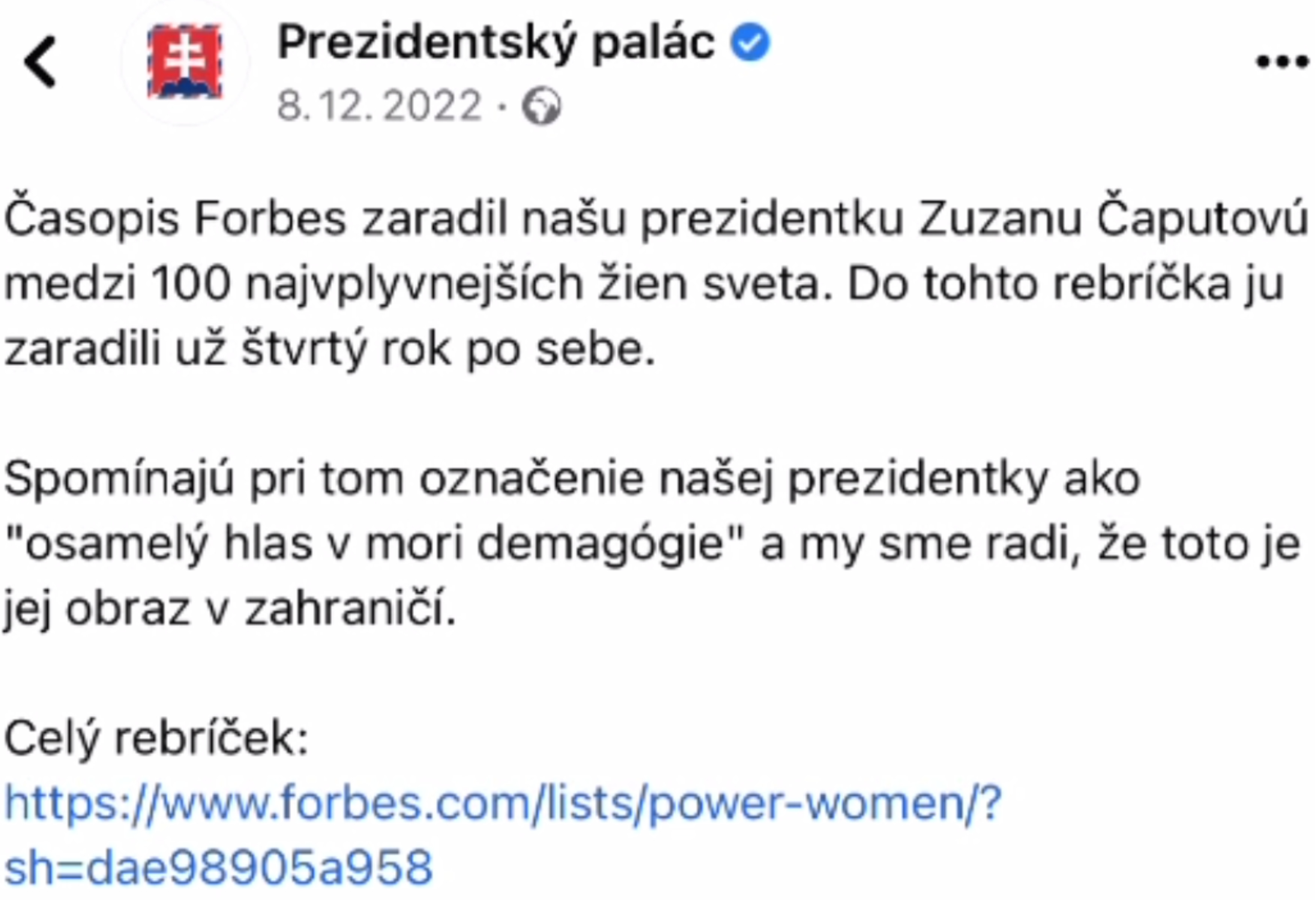Click the sh=dae98905a958 link portion
Screen dimensions: 1316x900
(219, 867)
